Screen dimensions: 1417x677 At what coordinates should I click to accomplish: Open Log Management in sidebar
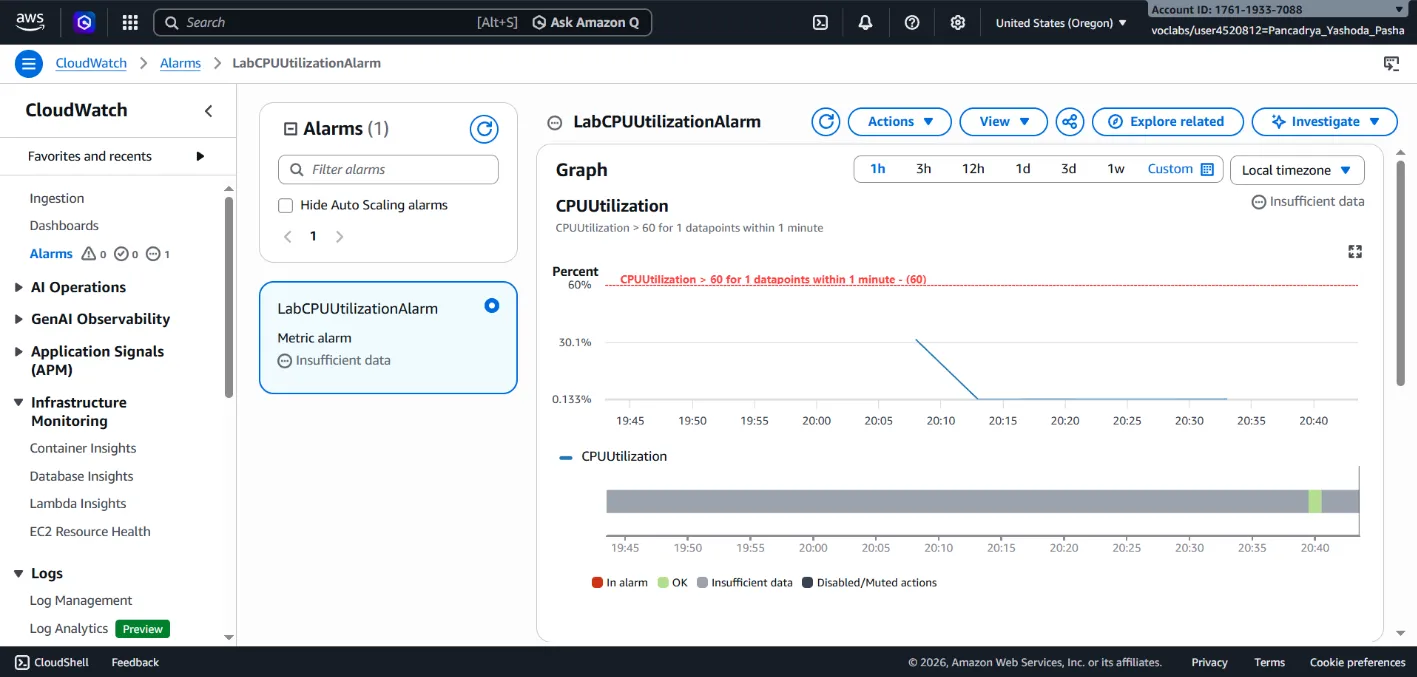pyautogui.click(x=81, y=601)
